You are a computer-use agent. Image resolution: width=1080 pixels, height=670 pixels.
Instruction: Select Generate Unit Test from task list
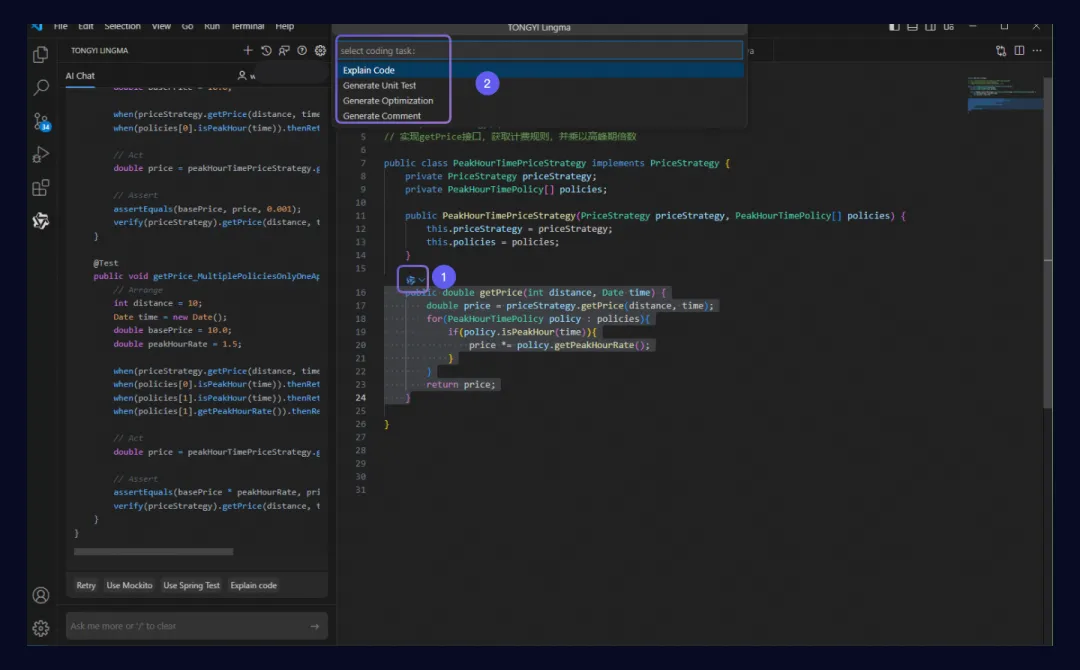click(540, 85)
